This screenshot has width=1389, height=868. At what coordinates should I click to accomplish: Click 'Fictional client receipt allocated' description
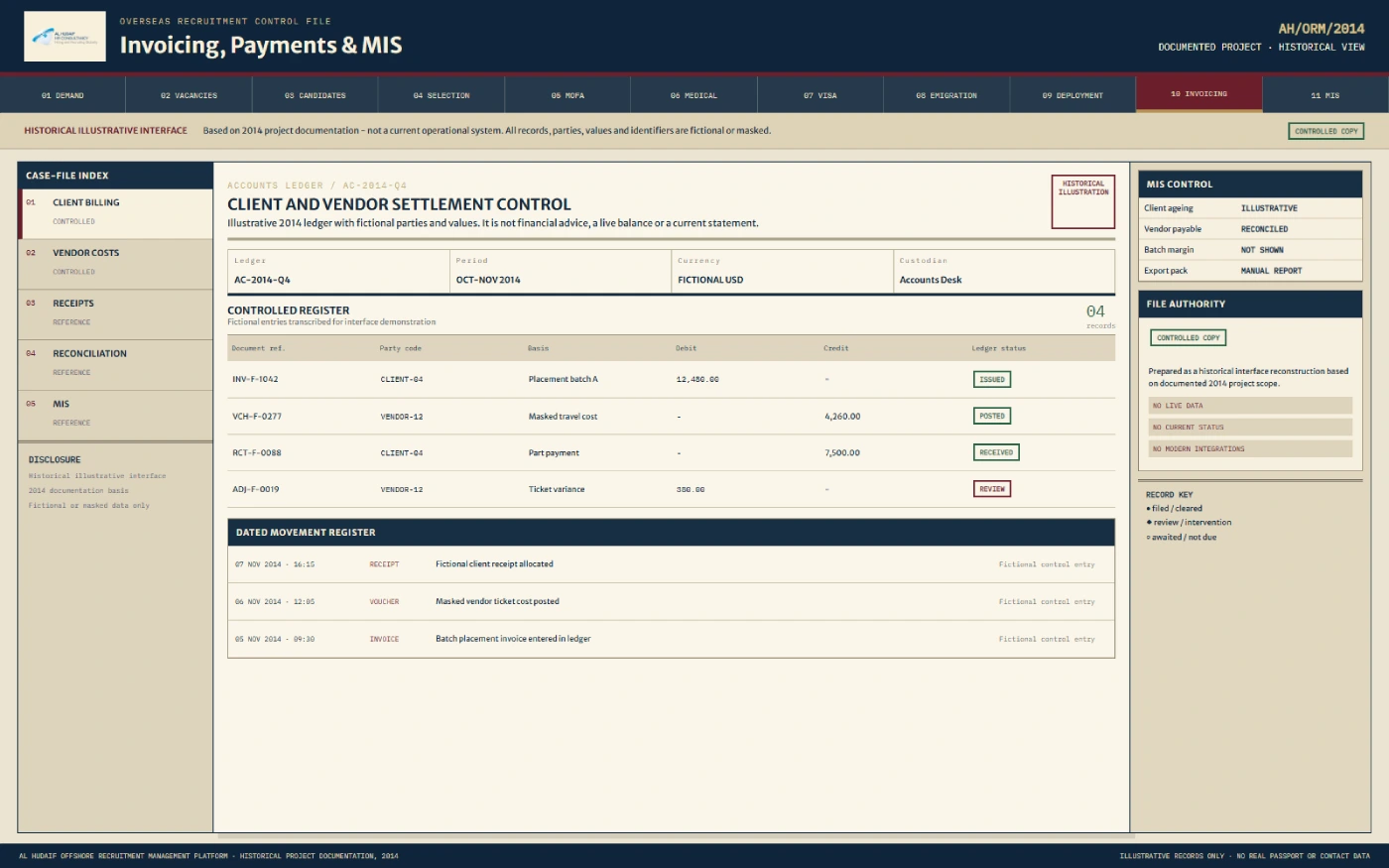[494, 563]
